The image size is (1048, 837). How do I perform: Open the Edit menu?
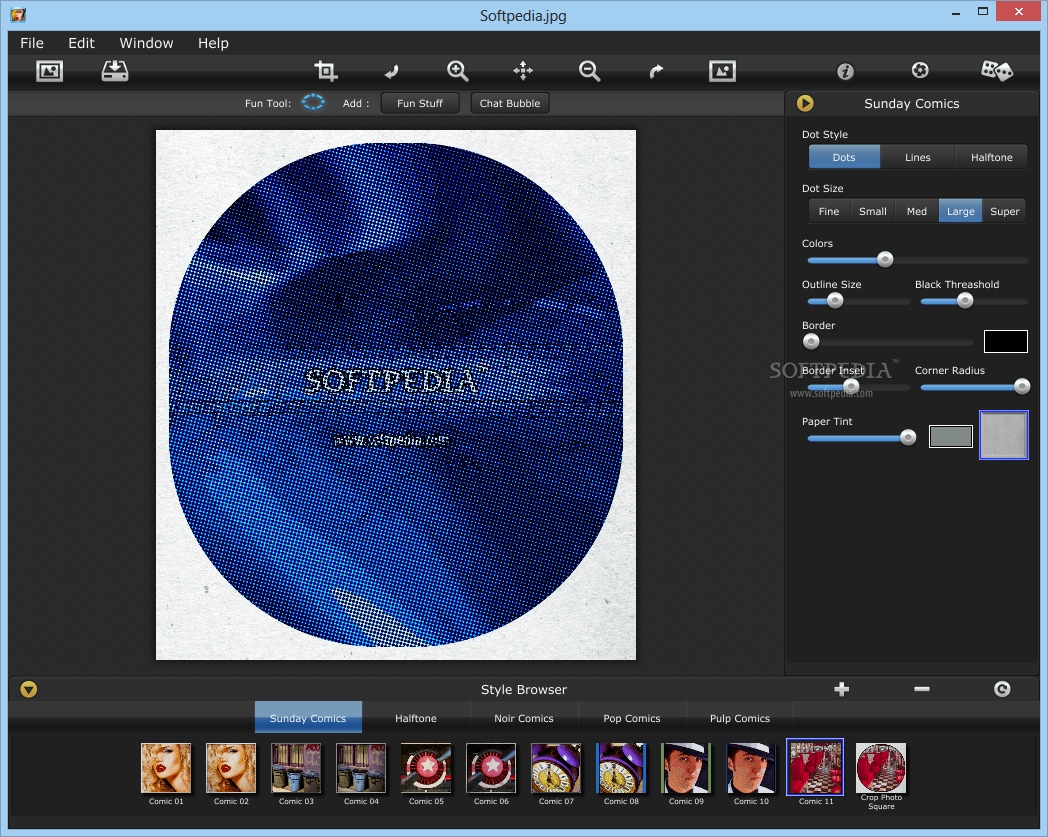click(x=82, y=43)
